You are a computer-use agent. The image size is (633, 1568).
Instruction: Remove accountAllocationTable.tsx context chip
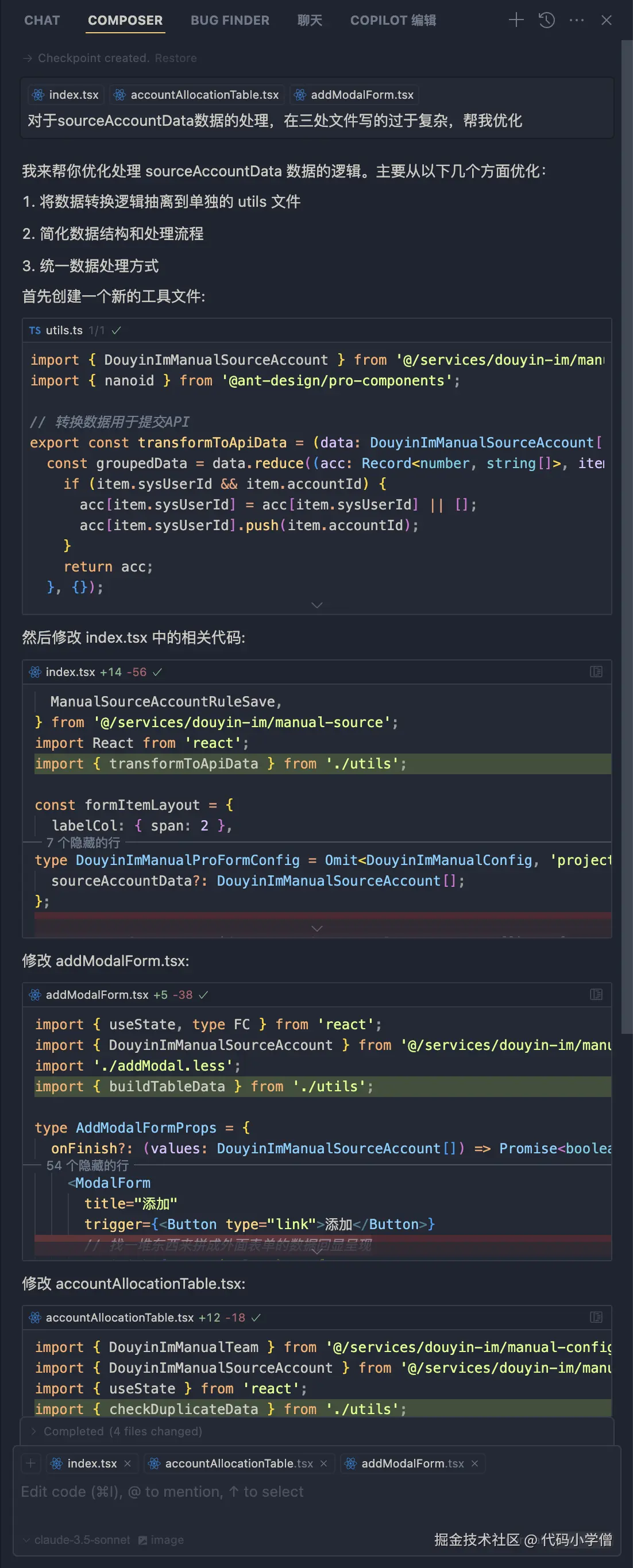(324, 1463)
